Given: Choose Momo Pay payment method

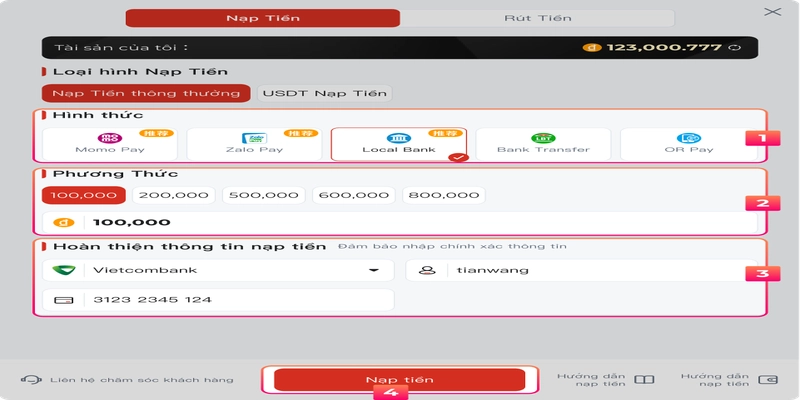Looking at the screenshot, I should tap(110, 144).
